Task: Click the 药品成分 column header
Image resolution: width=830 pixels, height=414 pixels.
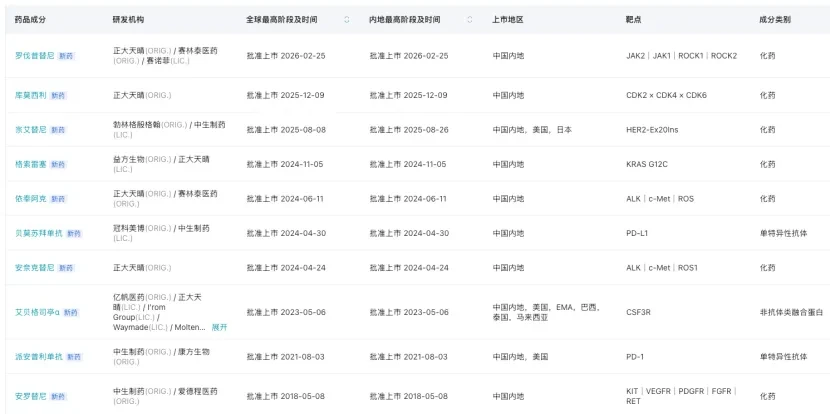Action: [x=30, y=20]
